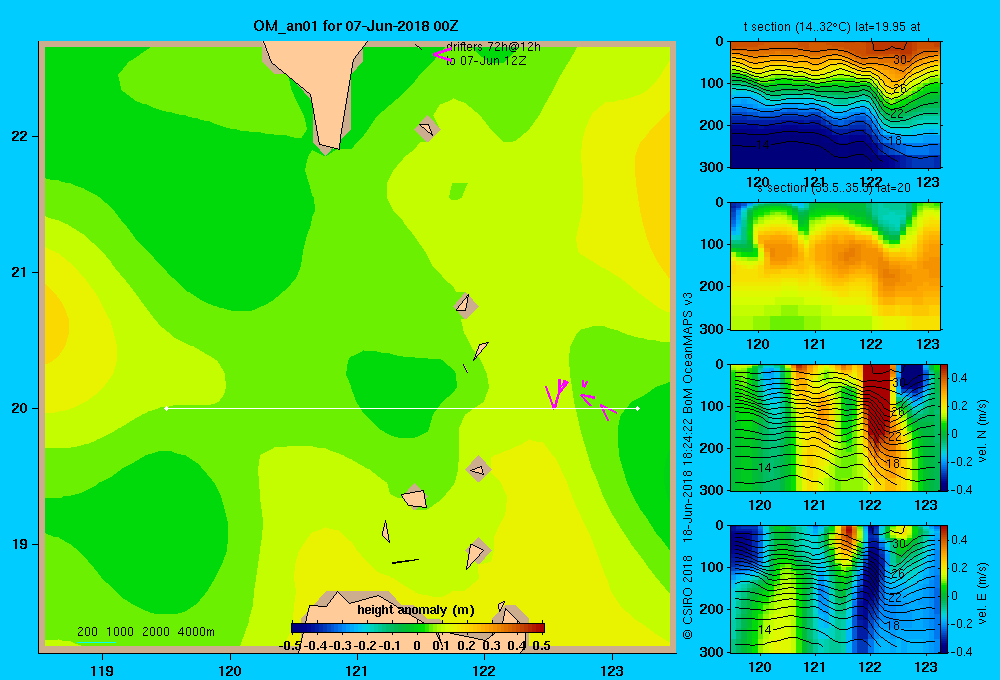Click the 'to 07-Jun 12Z' annotation
This screenshot has width=1000, height=680.
486,61
